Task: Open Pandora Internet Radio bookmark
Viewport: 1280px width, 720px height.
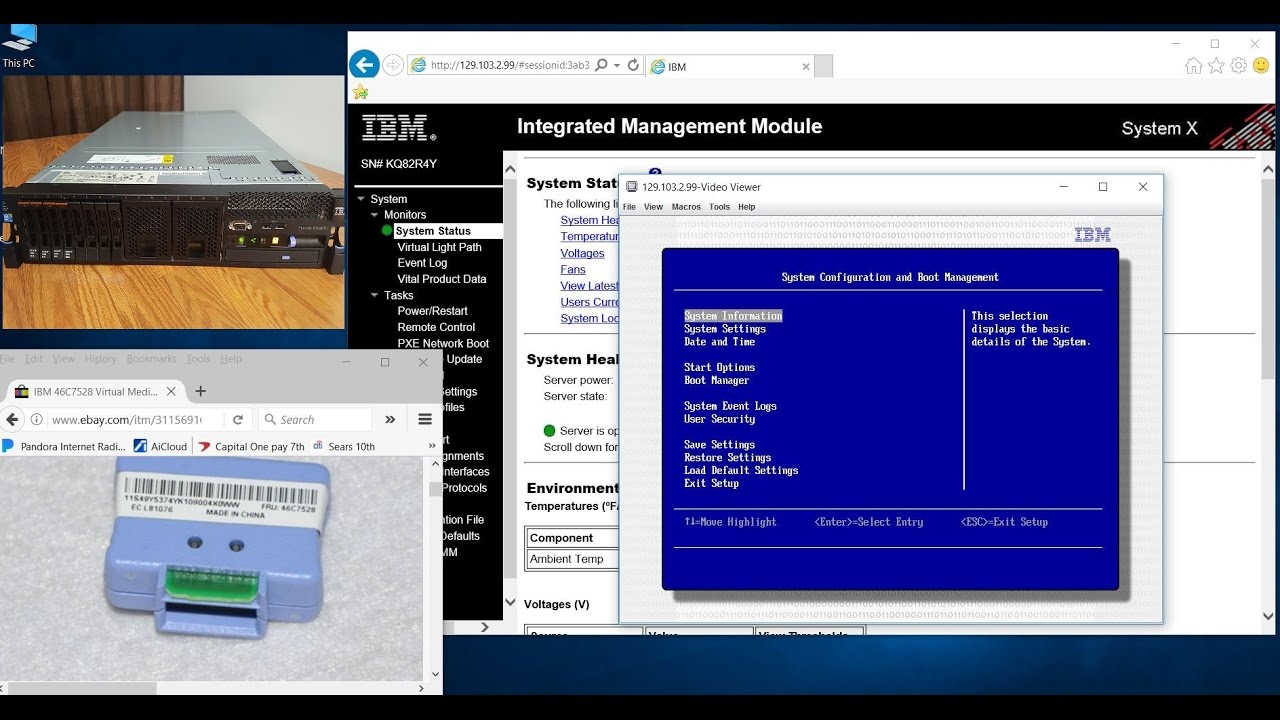Action: coord(64,447)
